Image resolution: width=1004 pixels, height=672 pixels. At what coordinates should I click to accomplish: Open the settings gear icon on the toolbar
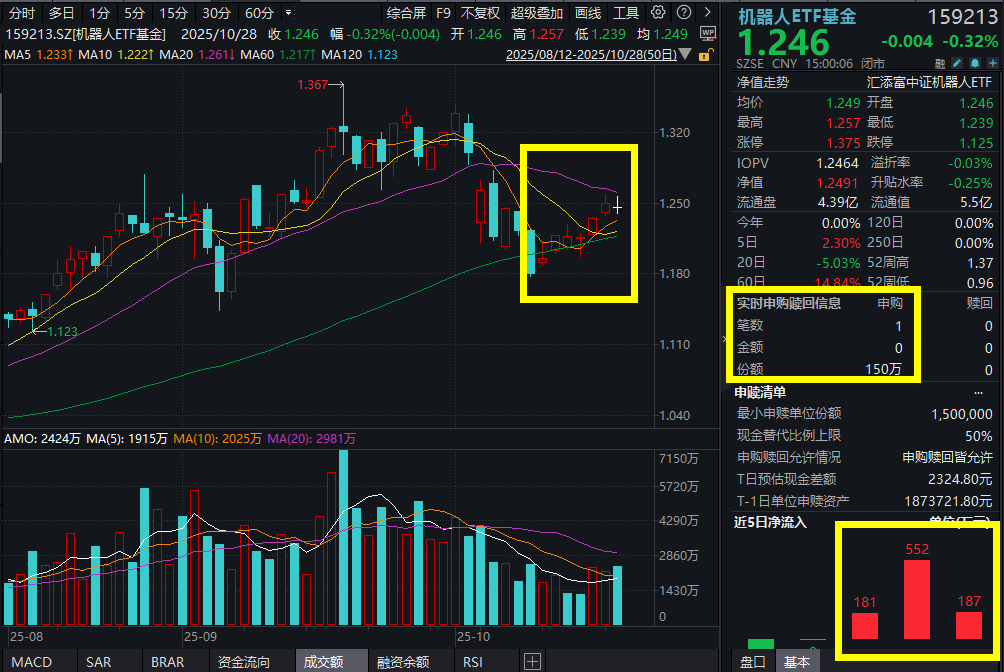pos(658,12)
